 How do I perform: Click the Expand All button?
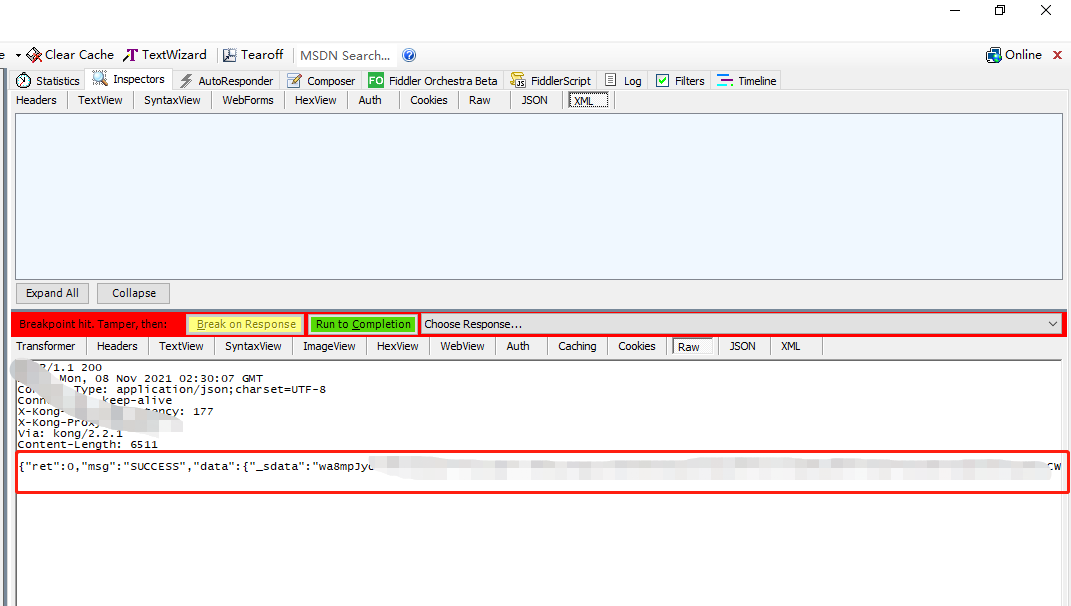52,293
